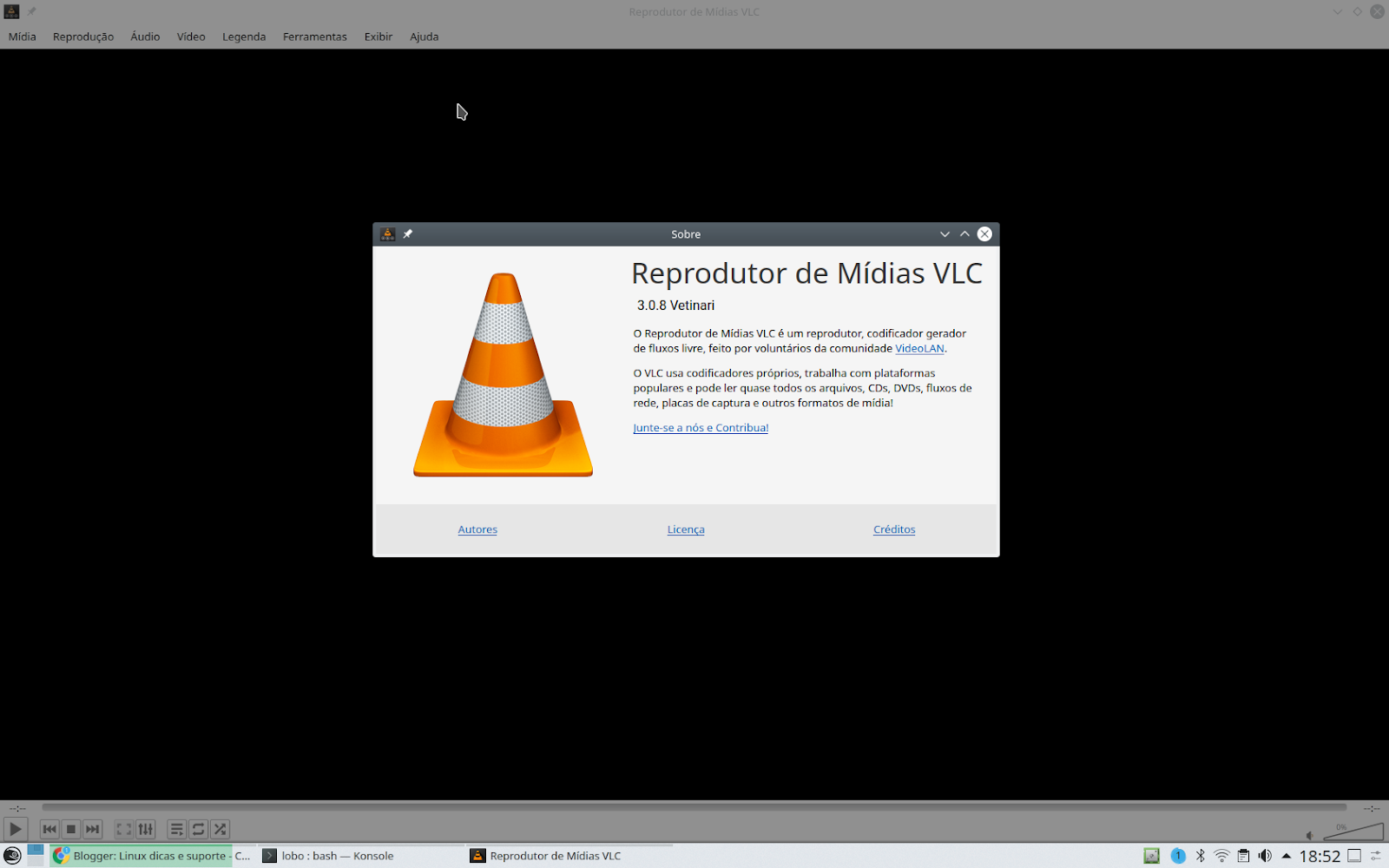1389x868 pixels.
Task: Open the panel settings sliders icon
Action: click(x=1376, y=856)
